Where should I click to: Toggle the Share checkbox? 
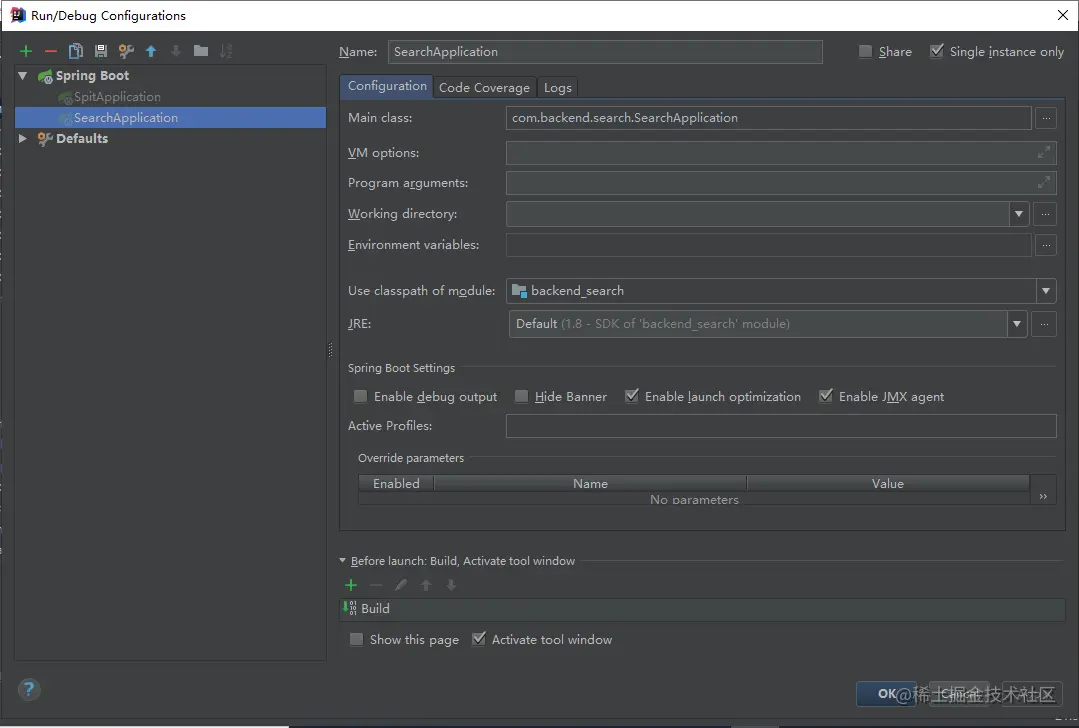point(866,52)
